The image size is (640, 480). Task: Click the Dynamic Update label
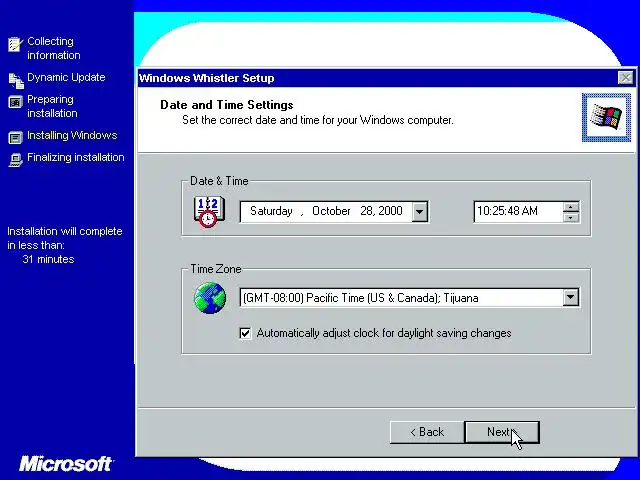[66, 77]
